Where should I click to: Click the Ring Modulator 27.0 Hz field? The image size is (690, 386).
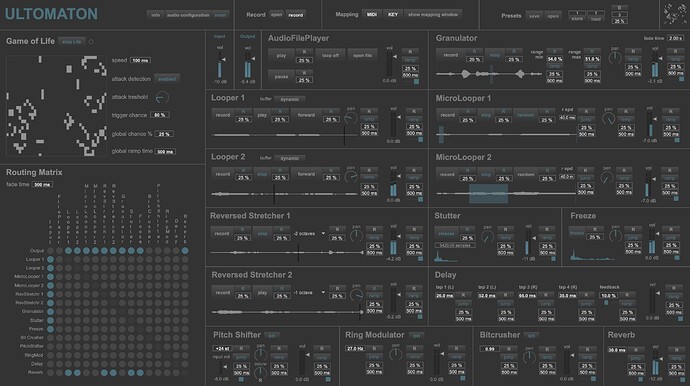(x=356, y=349)
